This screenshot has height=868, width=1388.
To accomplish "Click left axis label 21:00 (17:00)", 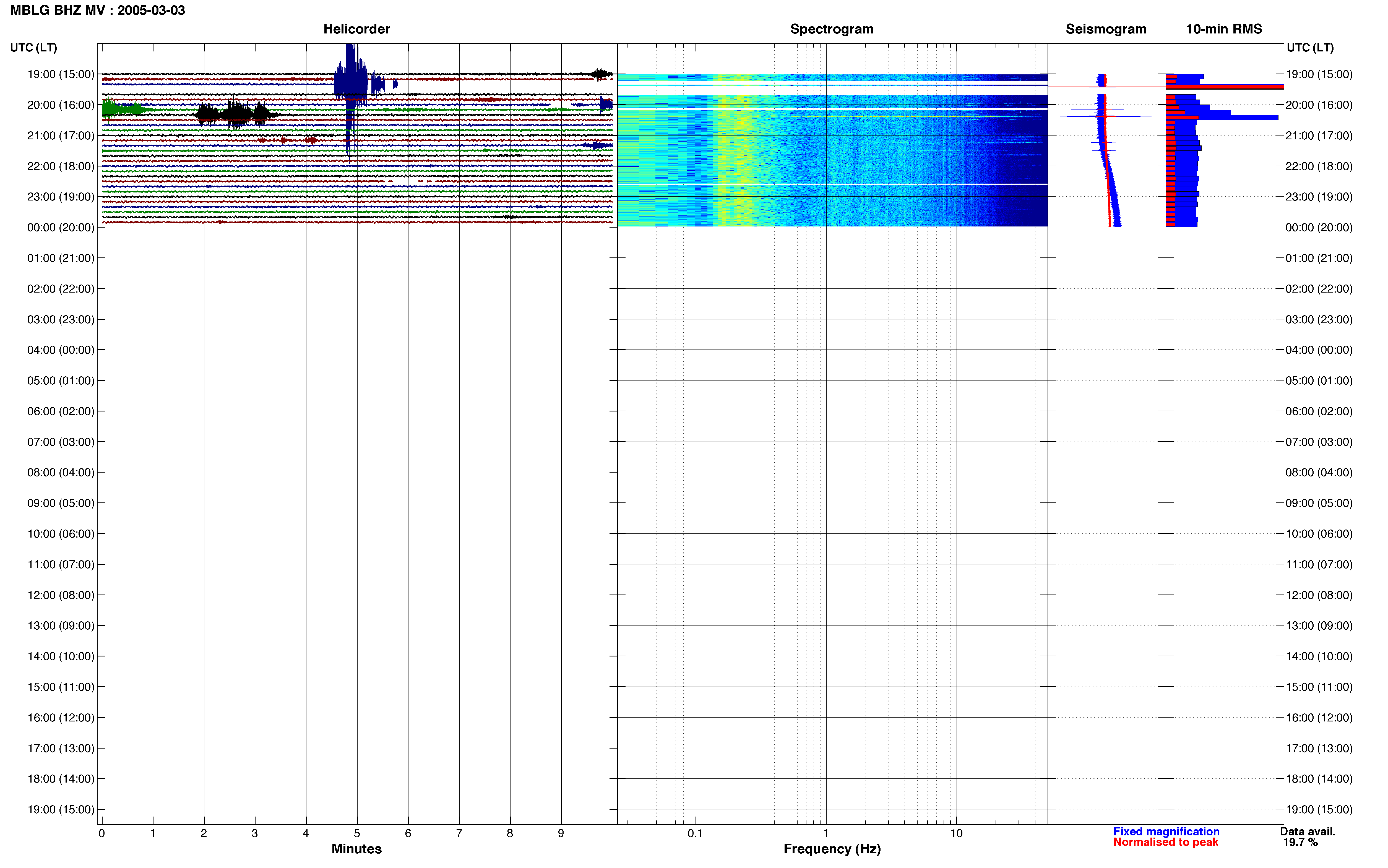I will click(61, 135).
